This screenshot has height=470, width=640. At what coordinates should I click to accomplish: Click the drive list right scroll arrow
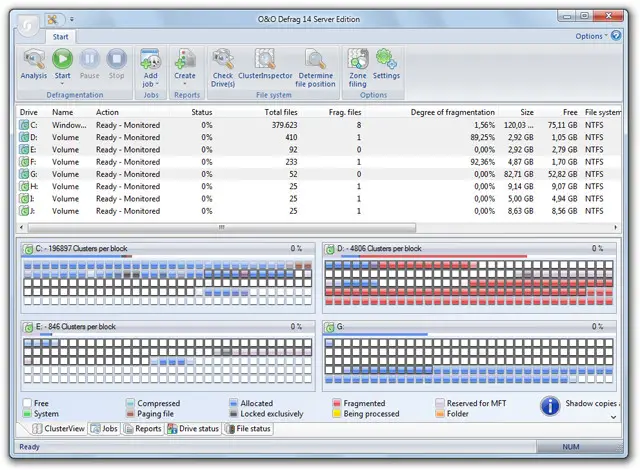(x=616, y=227)
